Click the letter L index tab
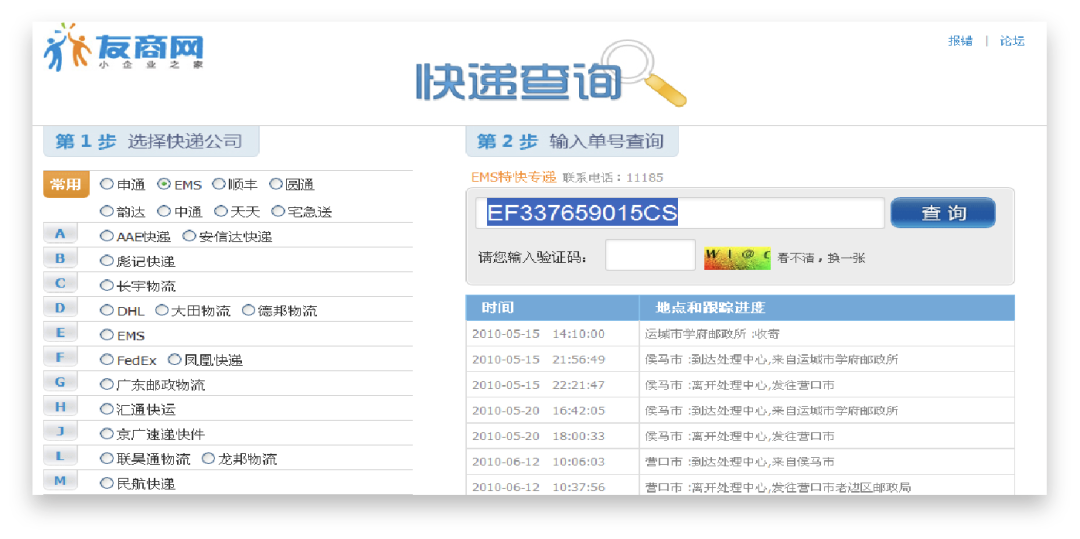The image size is (1080, 539). (x=60, y=456)
